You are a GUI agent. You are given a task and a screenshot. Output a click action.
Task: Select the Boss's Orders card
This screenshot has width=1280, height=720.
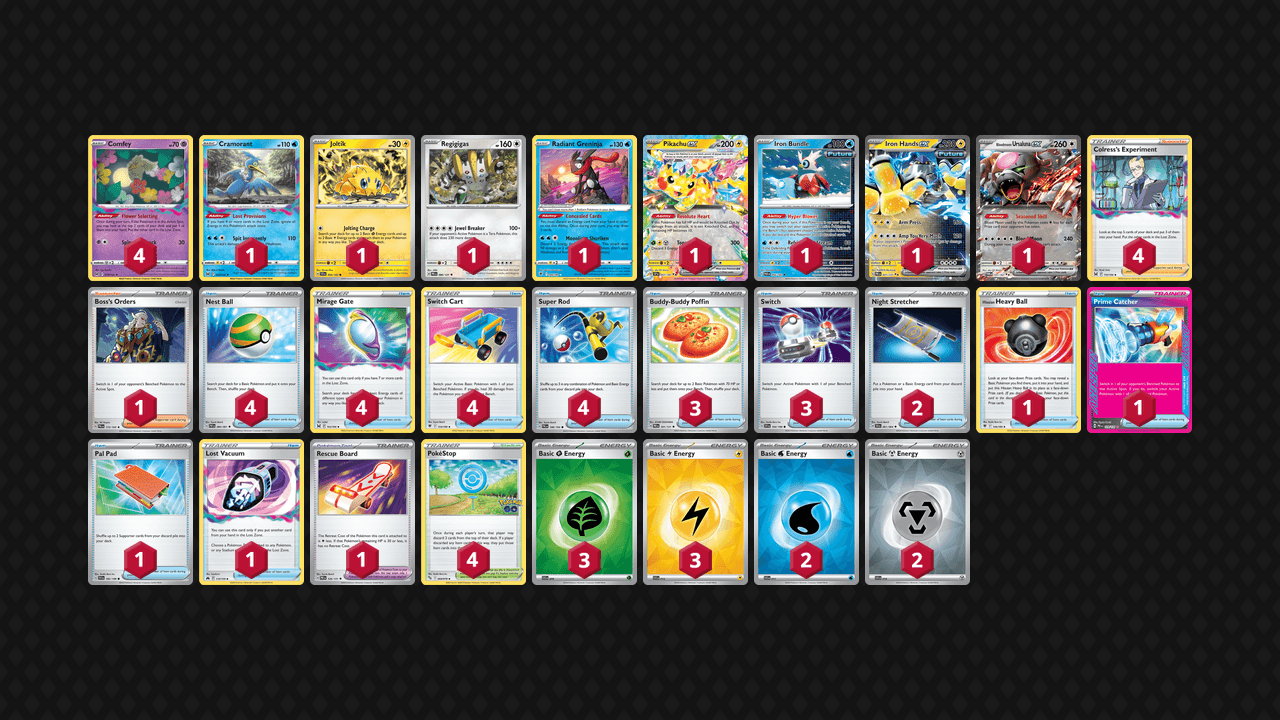pyautogui.click(x=140, y=360)
